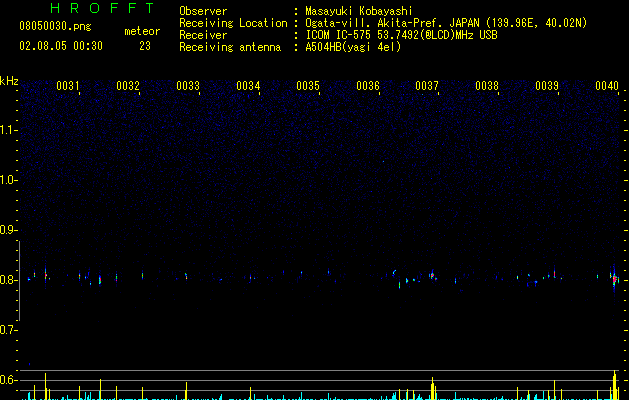
Task: Click the 0.8 frequency axis label
Action: [8, 280]
